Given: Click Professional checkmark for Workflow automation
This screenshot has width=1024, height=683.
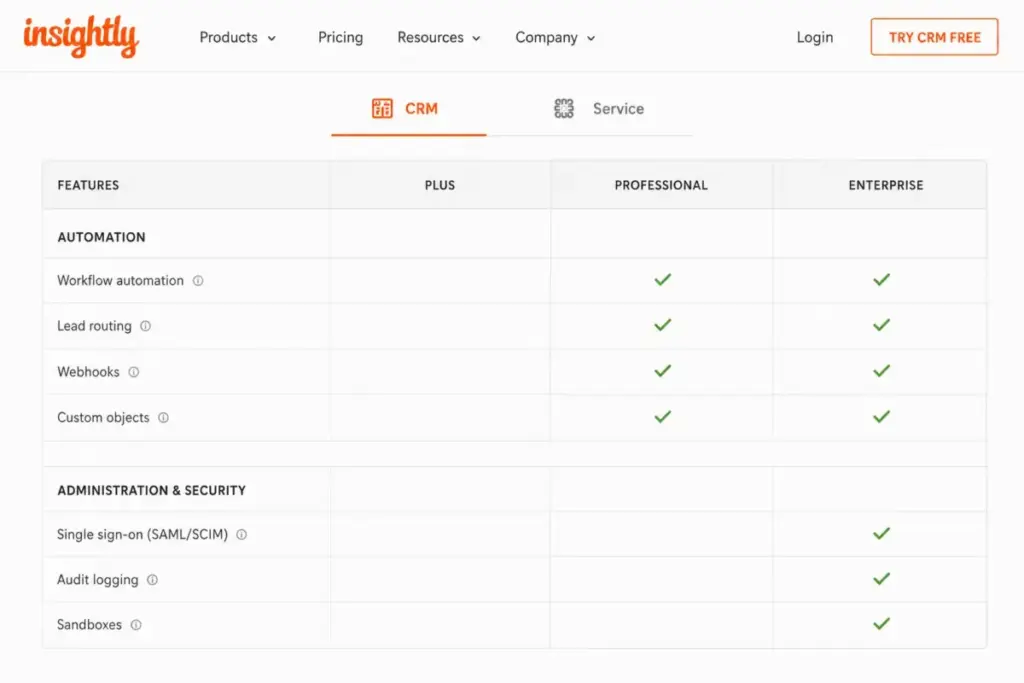Looking at the screenshot, I should (x=663, y=279).
